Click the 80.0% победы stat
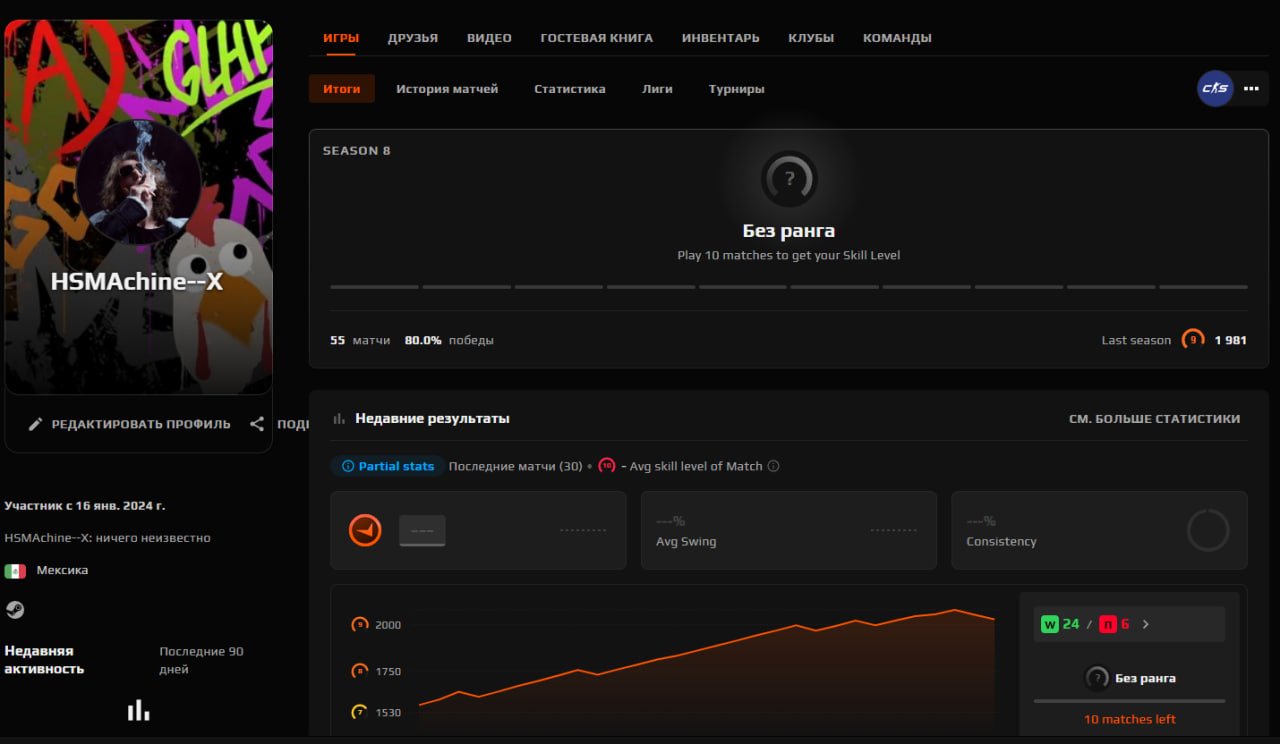Image resolution: width=1280 pixels, height=744 pixels. click(449, 340)
